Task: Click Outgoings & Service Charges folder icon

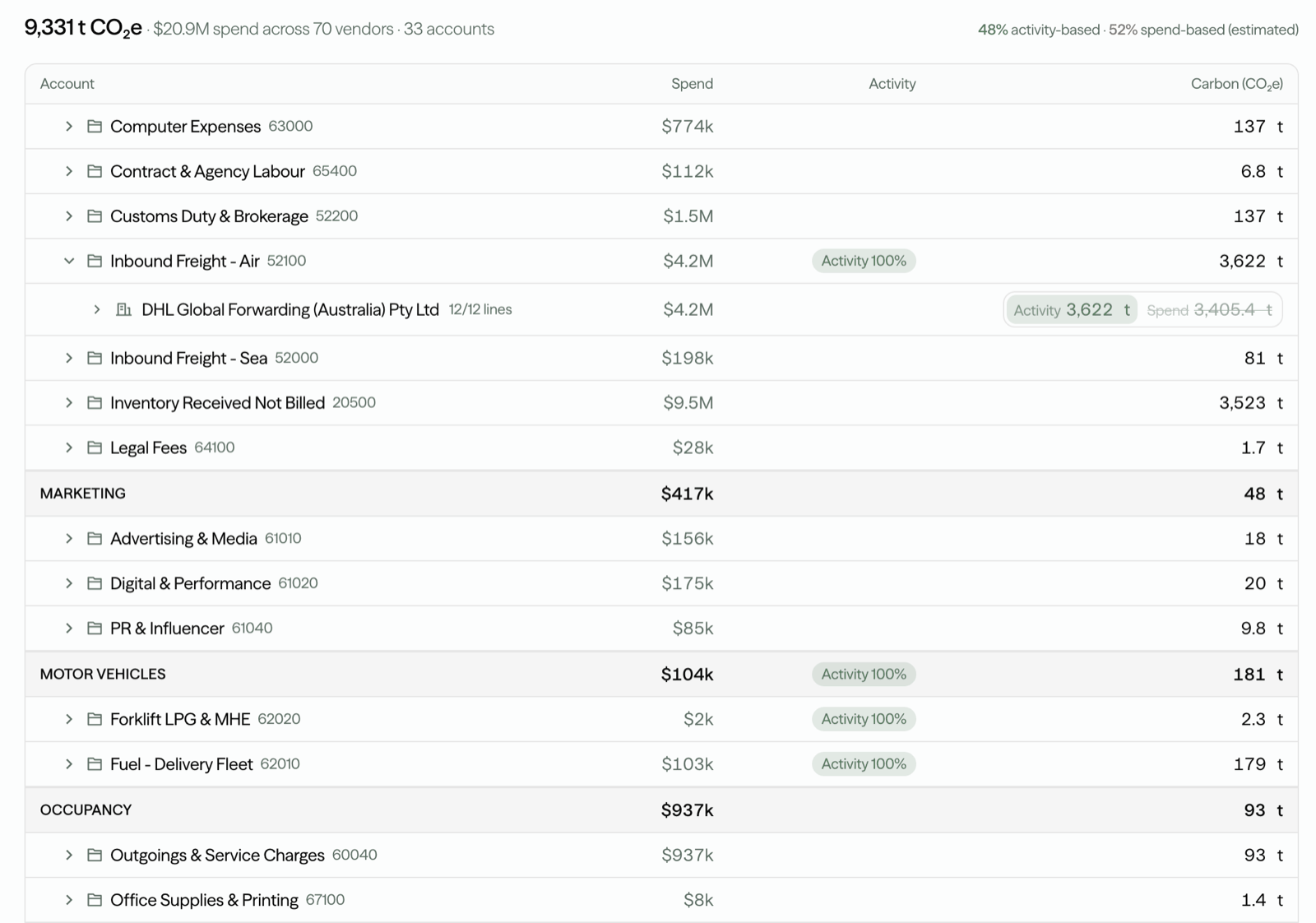Action: coord(95,856)
